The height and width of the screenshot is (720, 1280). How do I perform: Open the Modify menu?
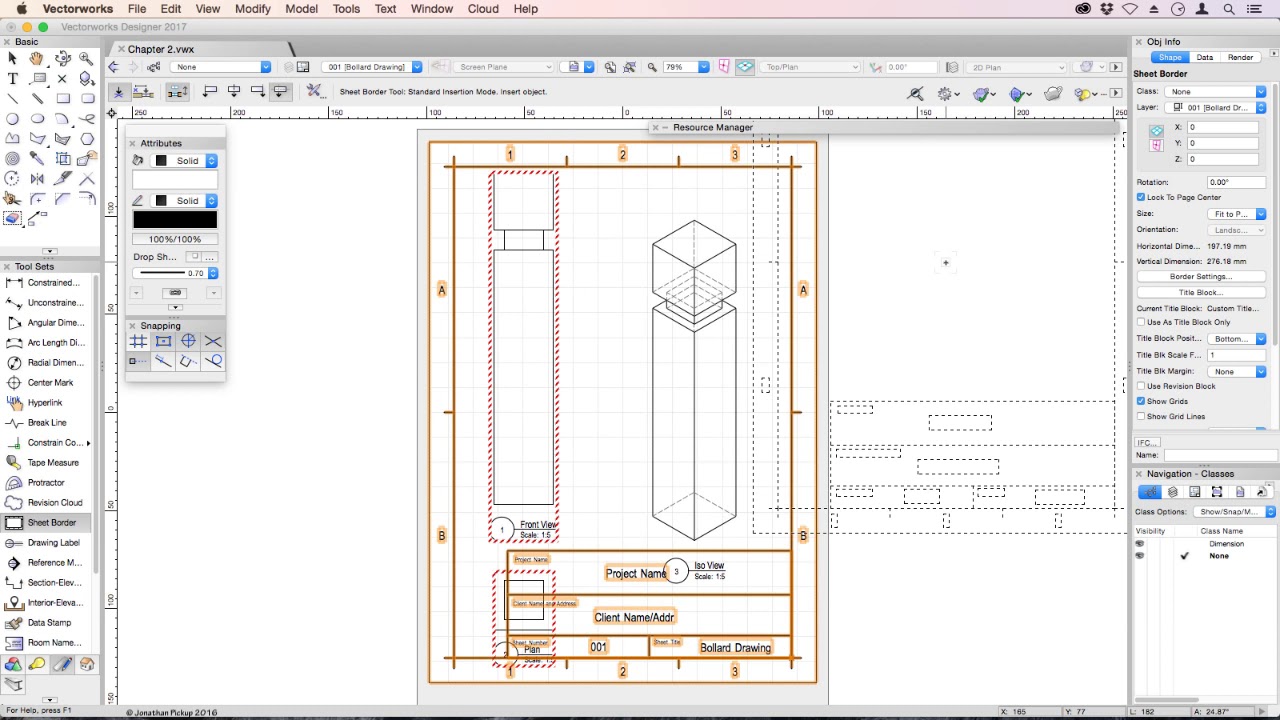click(x=252, y=9)
